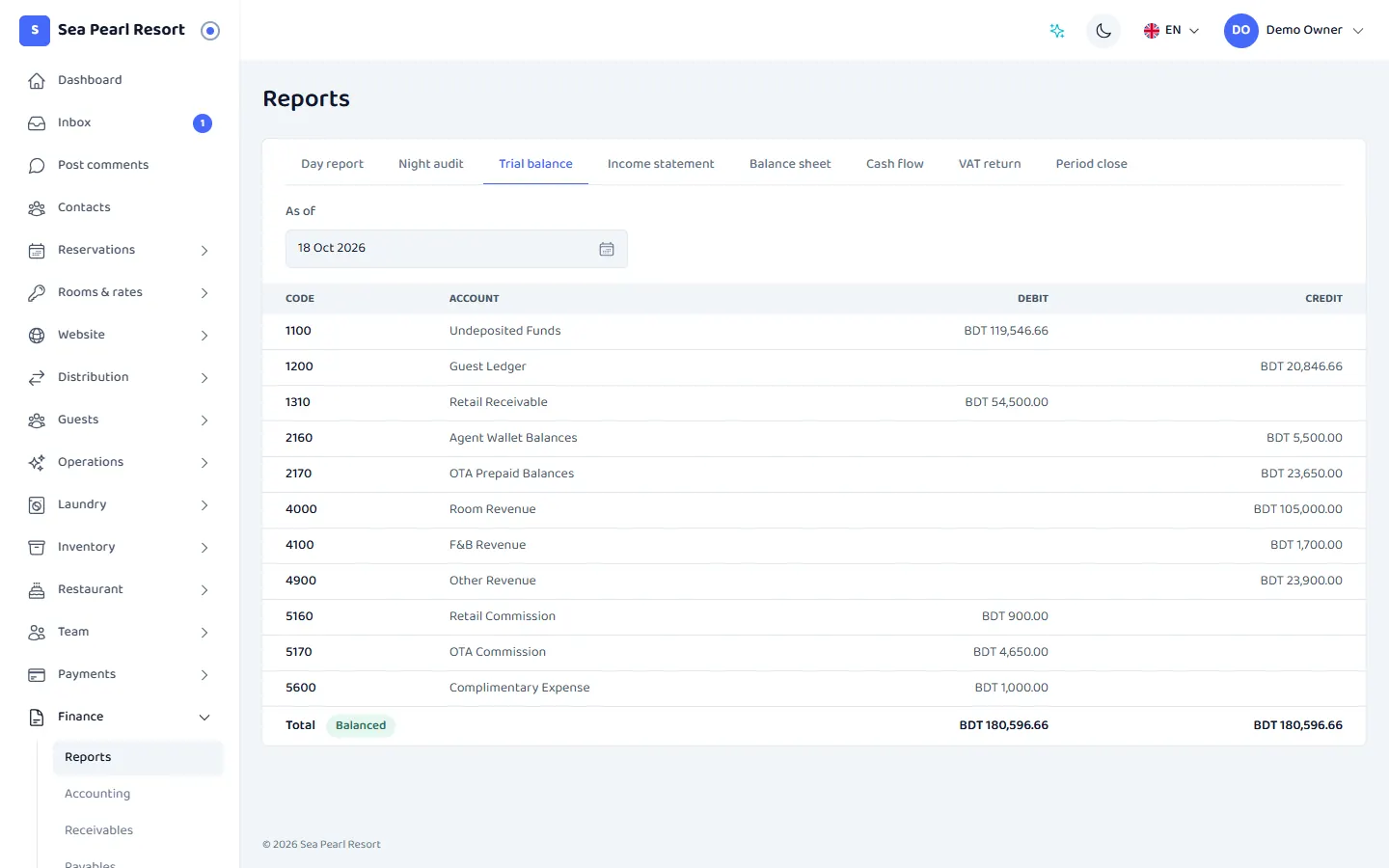Click the Payments card icon

[x=37, y=674]
